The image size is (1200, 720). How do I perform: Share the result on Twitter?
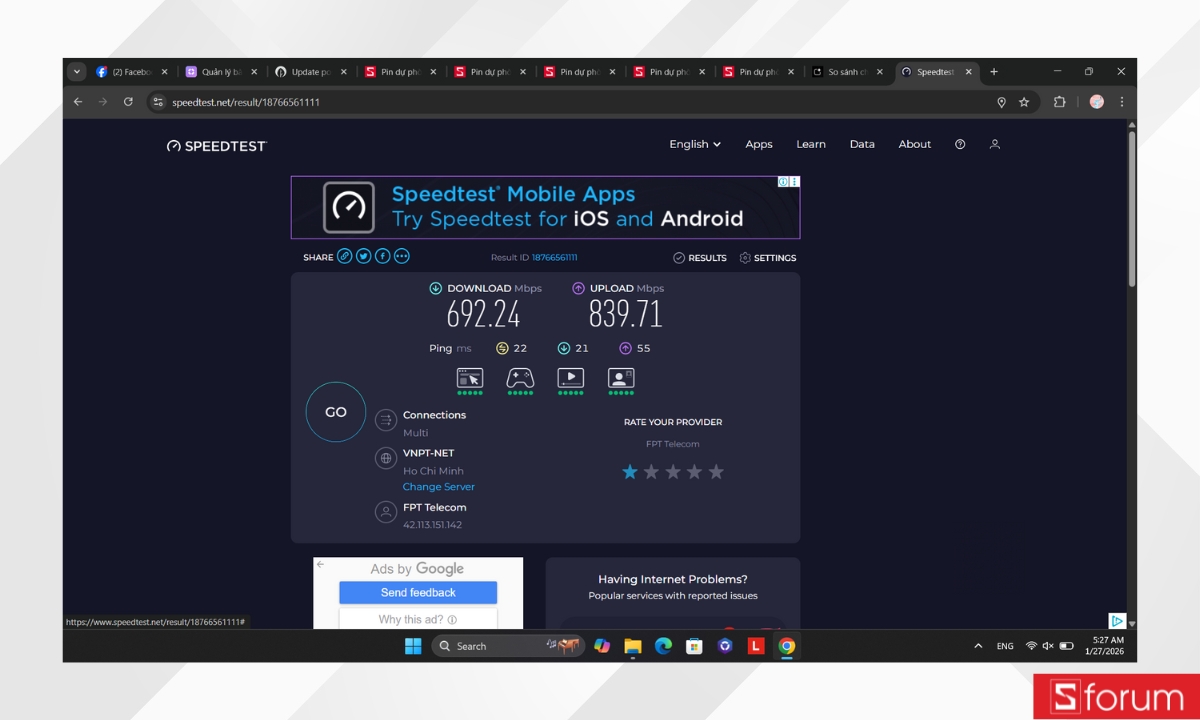click(363, 256)
